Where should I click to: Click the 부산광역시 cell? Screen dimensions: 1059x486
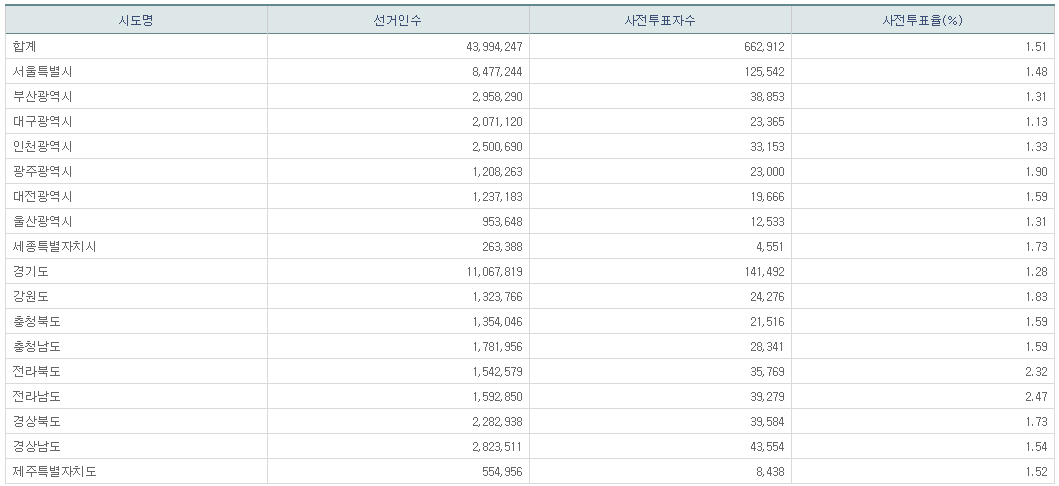pyautogui.click(x=43, y=97)
